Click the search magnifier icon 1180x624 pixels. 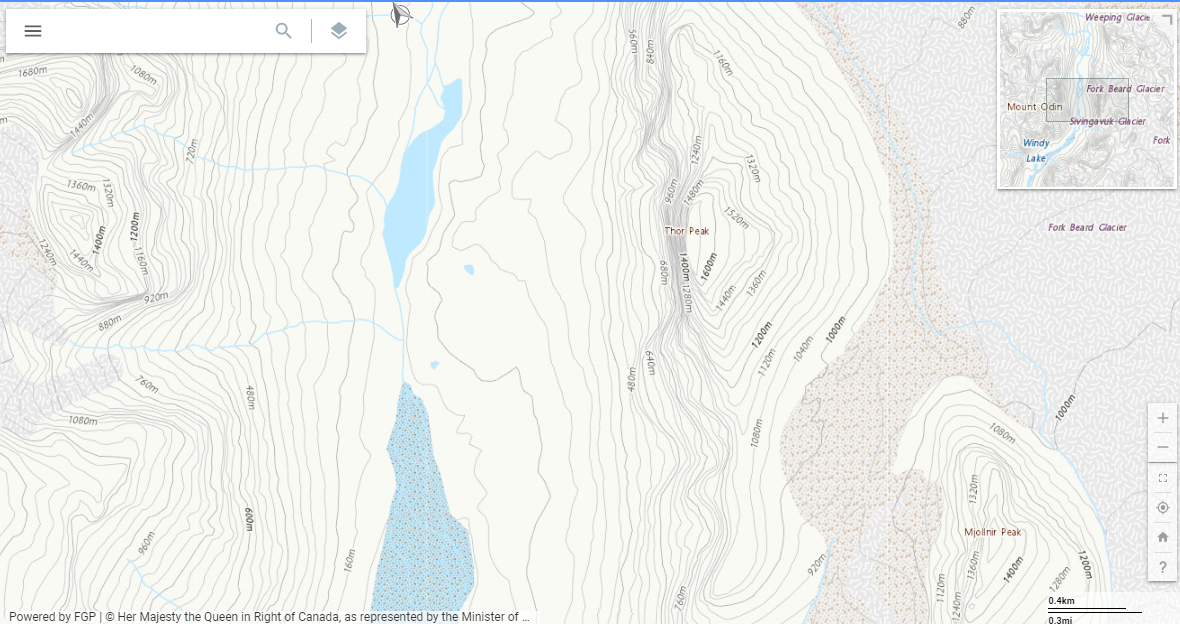point(284,31)
